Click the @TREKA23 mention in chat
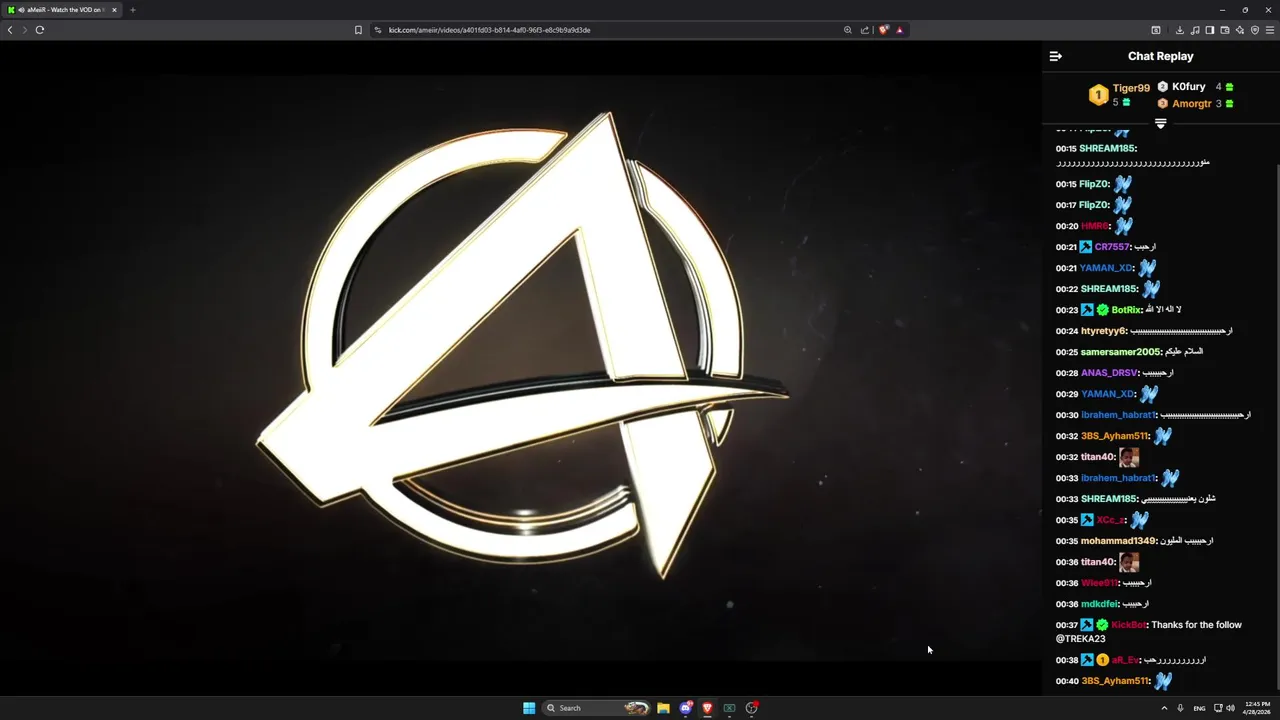Screen dimensions: 1280x720 click(x=1081, y=639)
